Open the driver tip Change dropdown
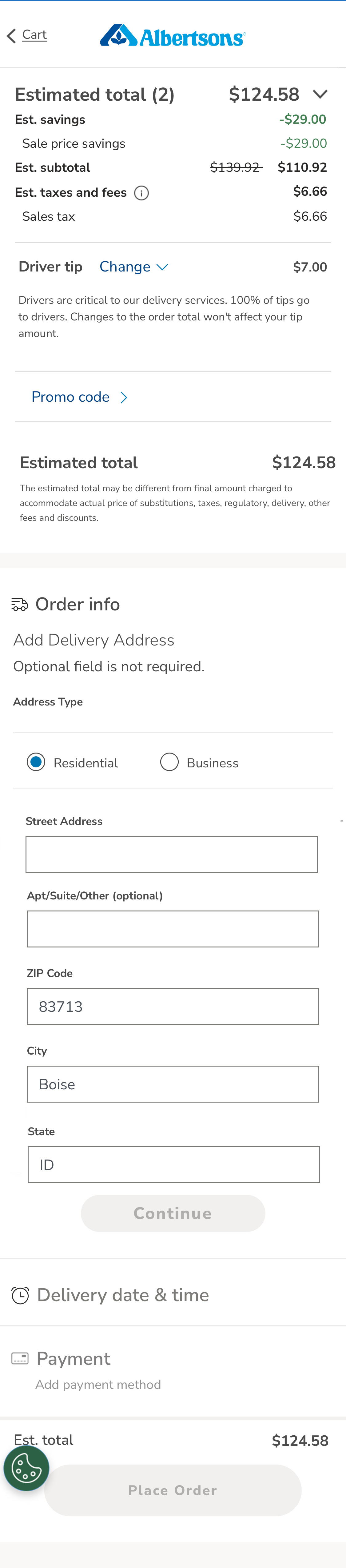This screenshot has width=346, height=1568. point(133,267)
